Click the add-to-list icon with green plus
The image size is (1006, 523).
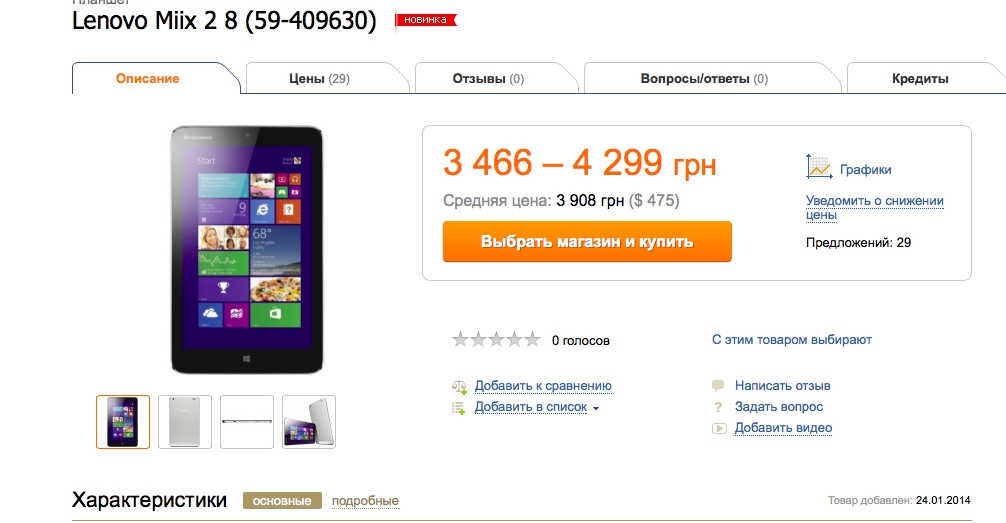[459, 407]
